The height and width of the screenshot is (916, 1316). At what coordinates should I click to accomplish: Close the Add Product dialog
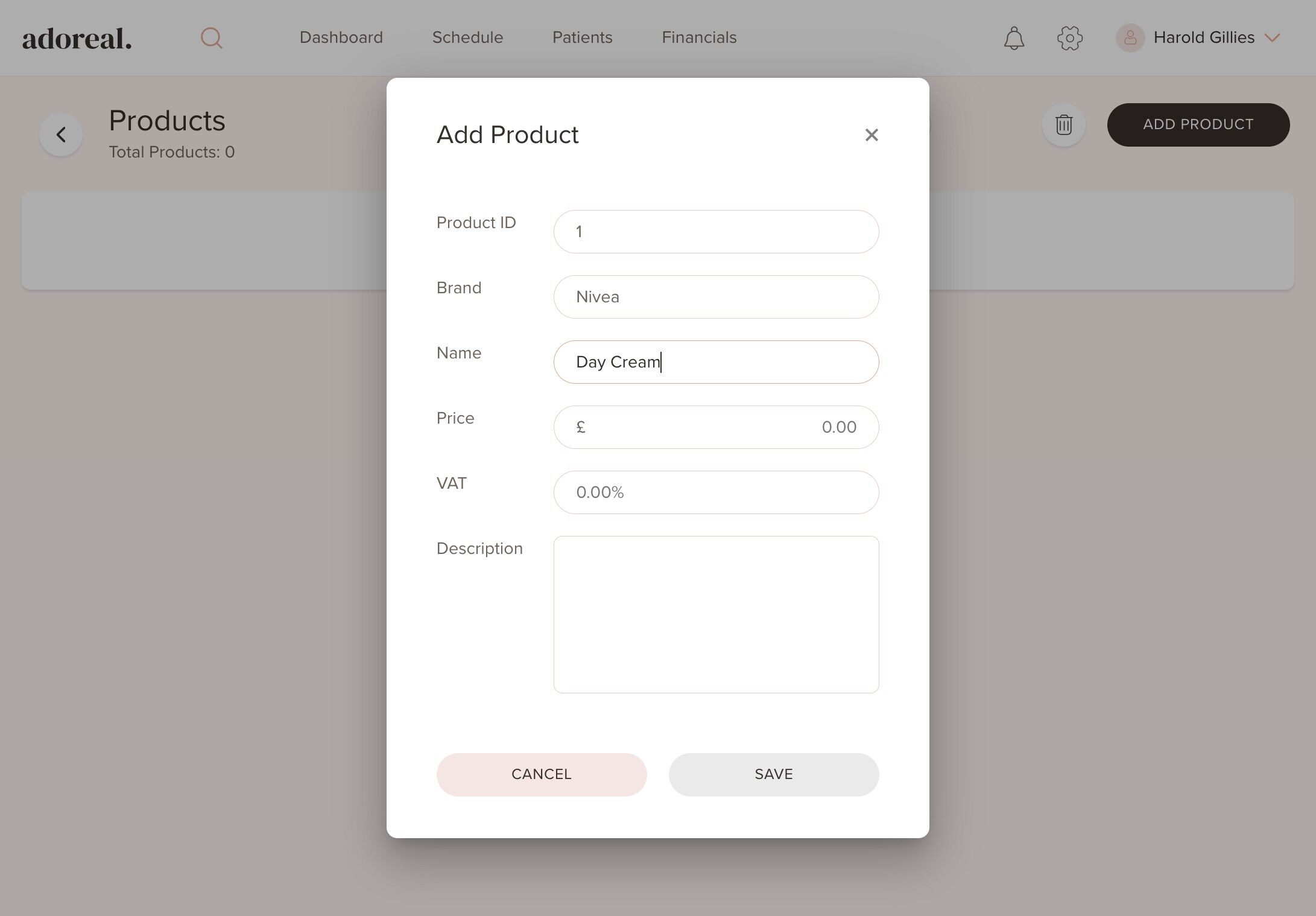coord(871,135)
